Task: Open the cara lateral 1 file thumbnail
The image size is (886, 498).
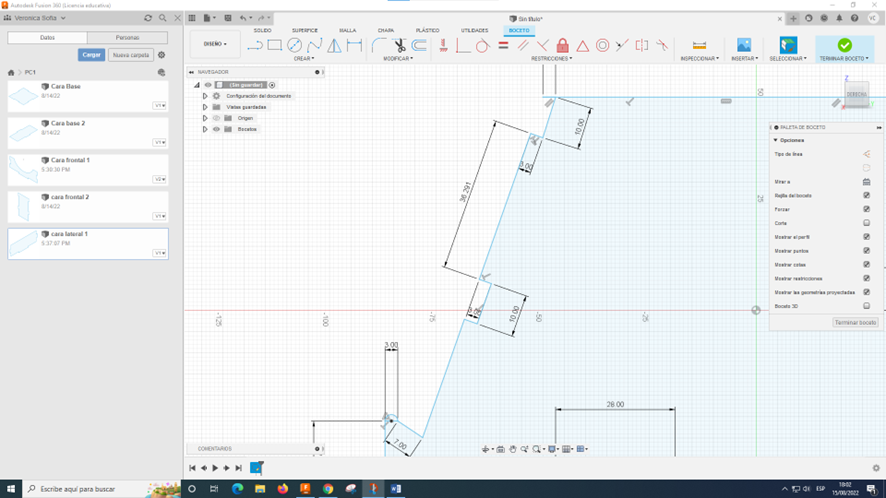Action: (x=23, y=243)
